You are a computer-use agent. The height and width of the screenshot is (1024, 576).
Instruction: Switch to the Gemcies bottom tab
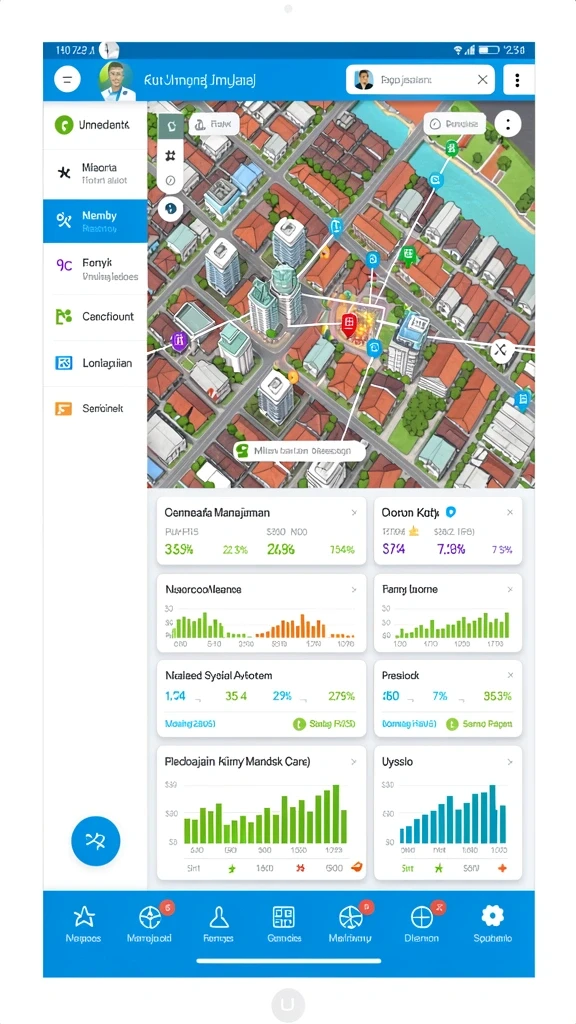pos(284,924)
